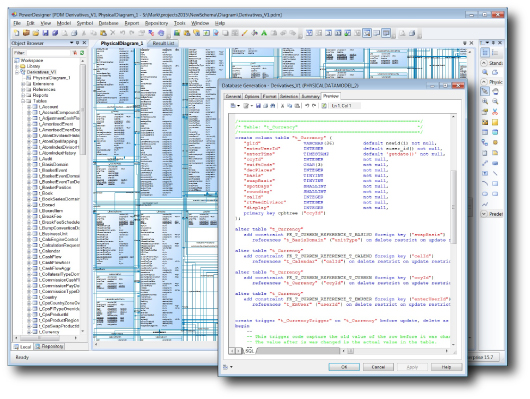Collapse the Physical toolbox section
The width and height of the screenshot is (530, 399).
[x=484, y=82]
